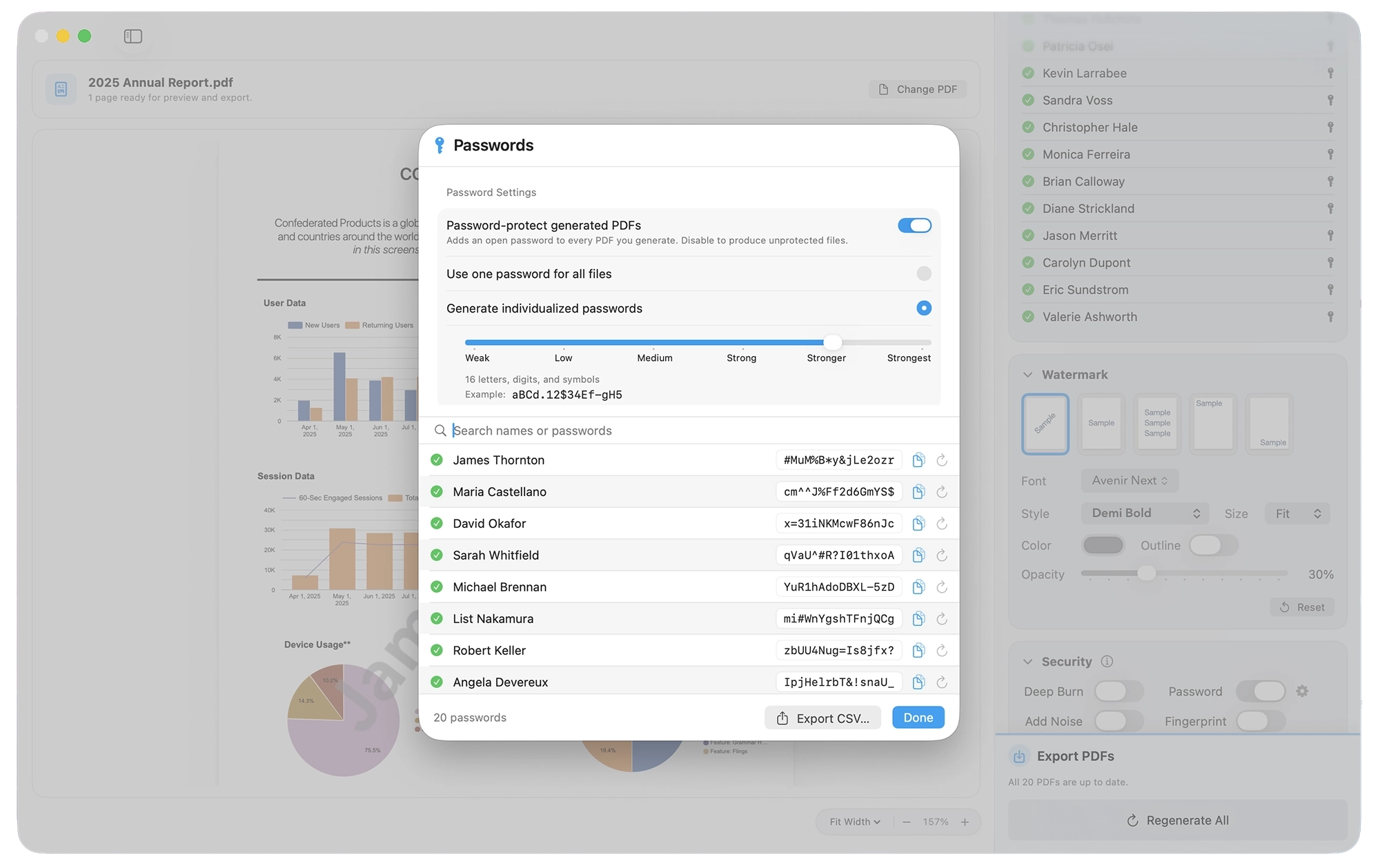Screen dimensions: 1380x868
Task: Open the watermark Color swatch
Action: pos(1103,545)
